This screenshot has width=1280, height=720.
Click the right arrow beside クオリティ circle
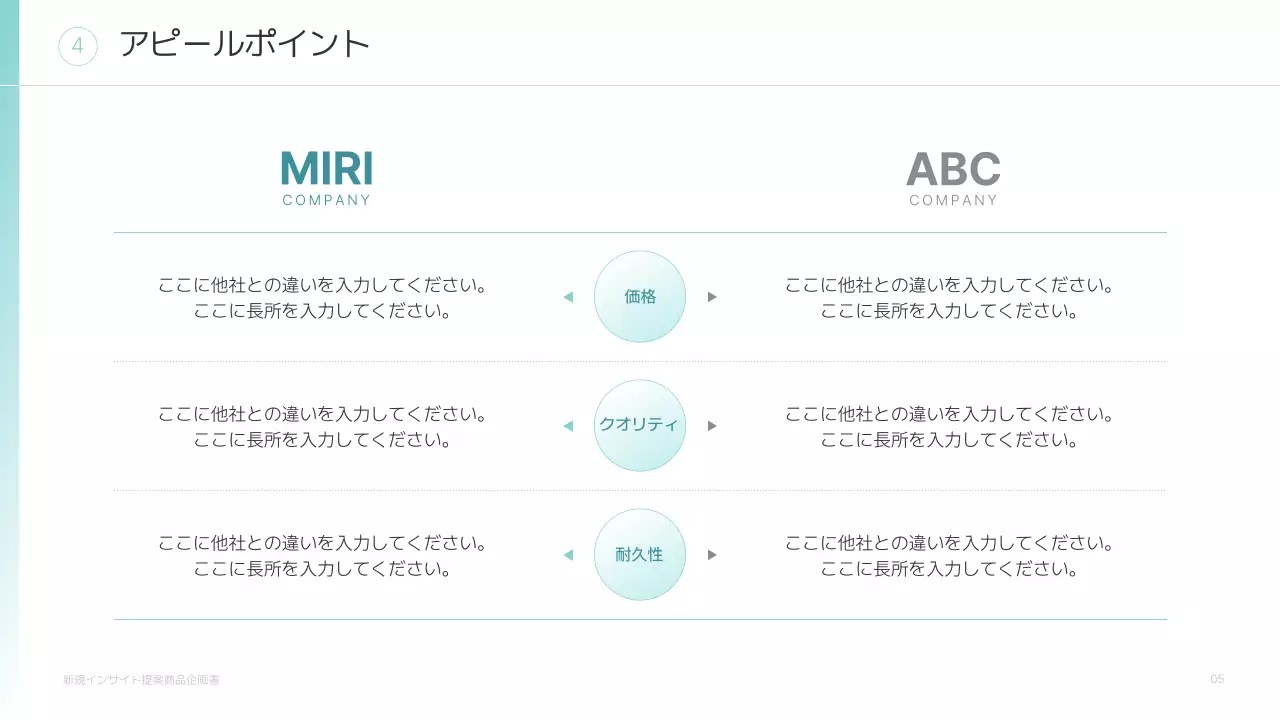tap(712, 426)
